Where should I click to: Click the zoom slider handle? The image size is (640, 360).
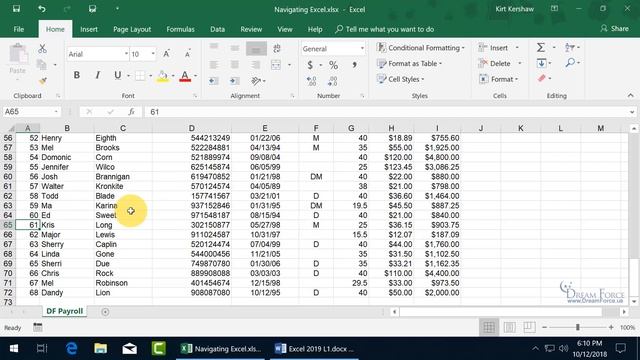click(x=578, y=327)
